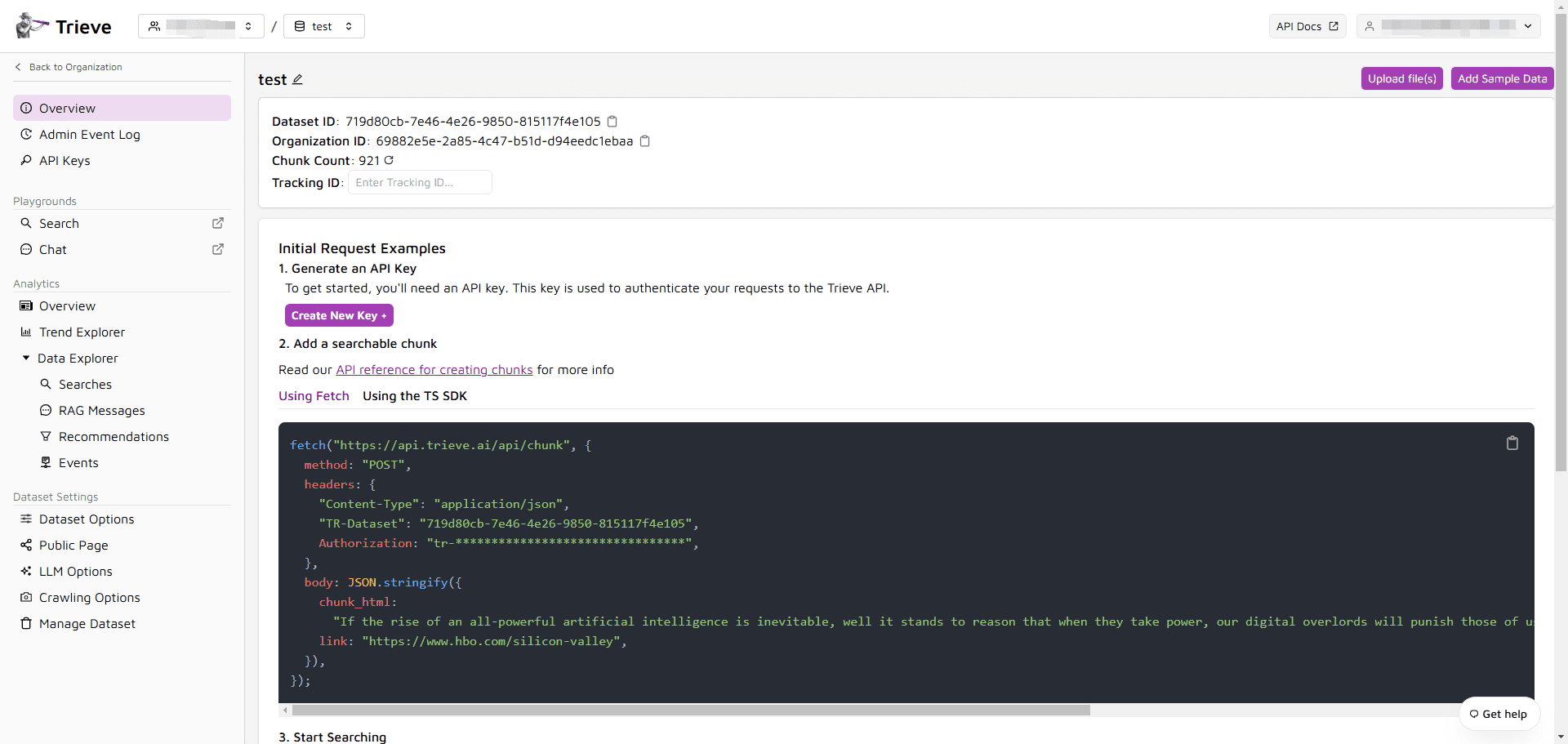This screenshot has width=1568, height=744.
Task: Open the organization selector dropdown
Action: (201, 26)
